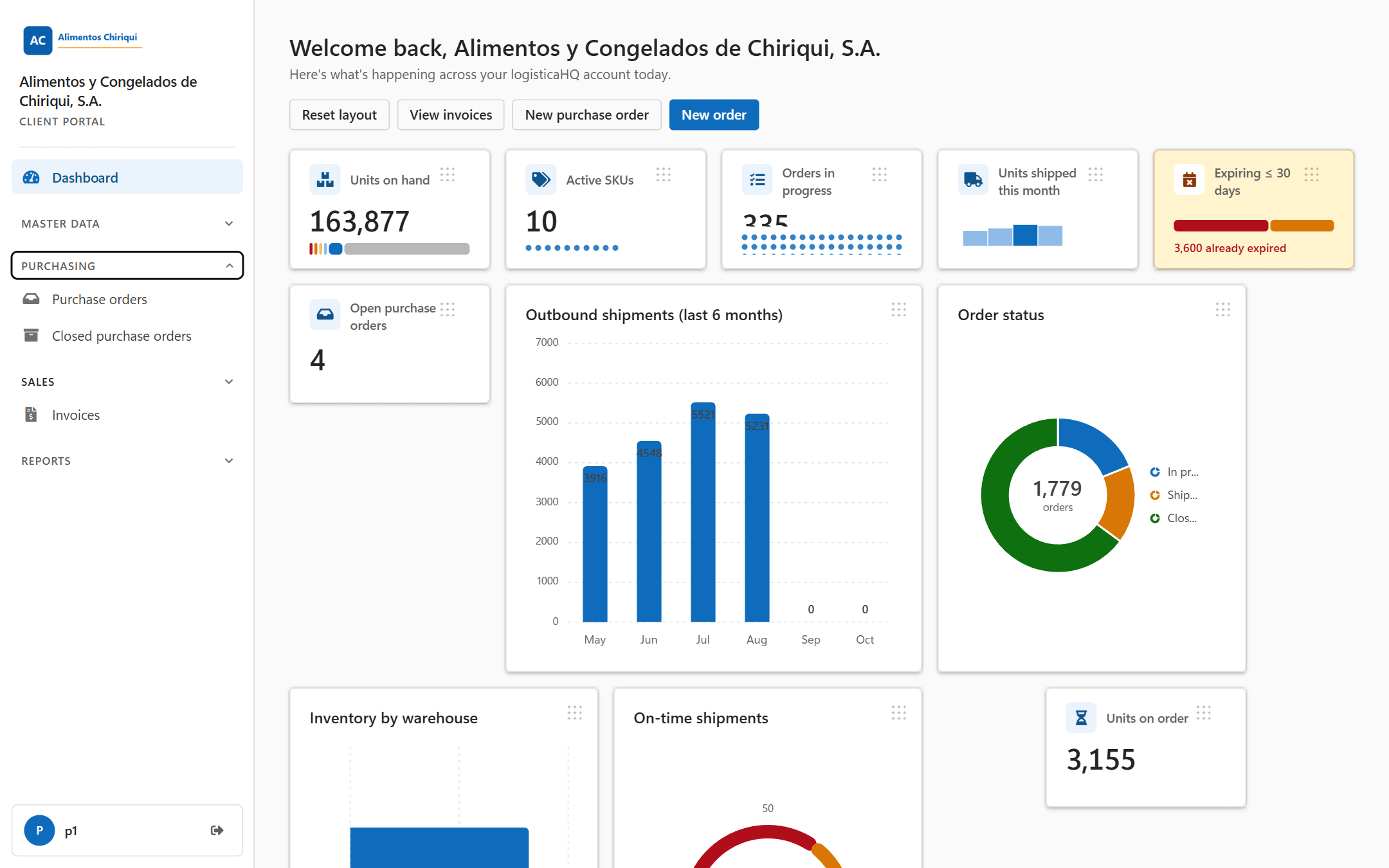Viewport: 1389px width, 868px height.
Task: Expand the Master Data section
Action: point(127,224)
